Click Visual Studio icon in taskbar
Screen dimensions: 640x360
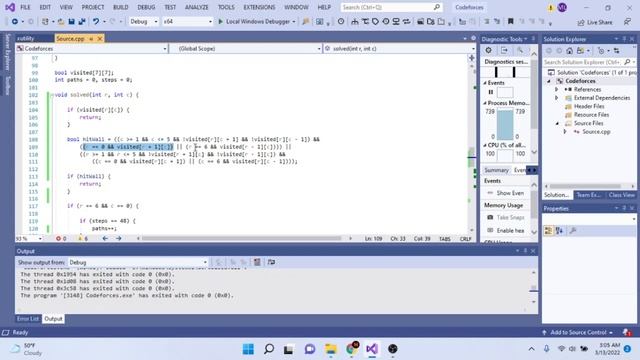coord(372,349)
